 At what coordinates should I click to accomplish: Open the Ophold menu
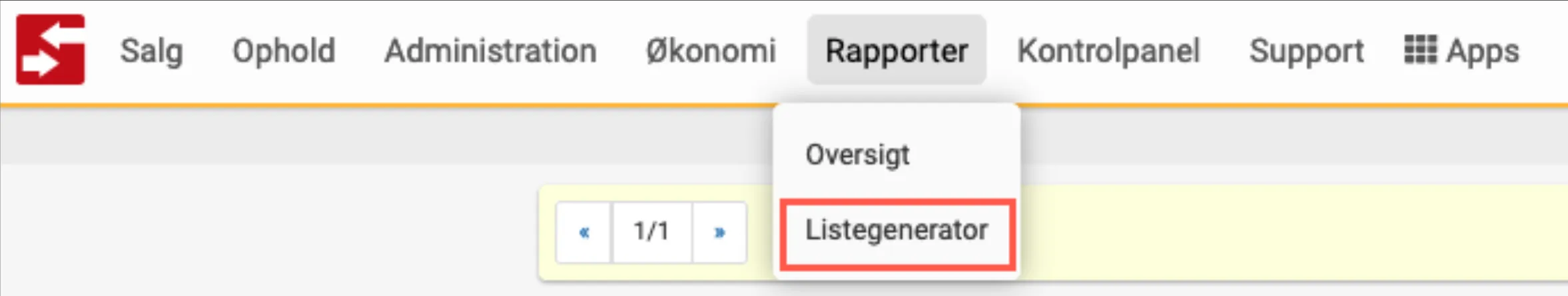(284, 51)
